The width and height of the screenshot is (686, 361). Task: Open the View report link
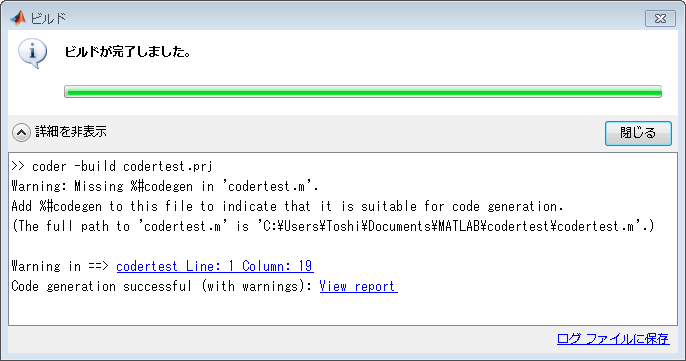click(358, 286)
